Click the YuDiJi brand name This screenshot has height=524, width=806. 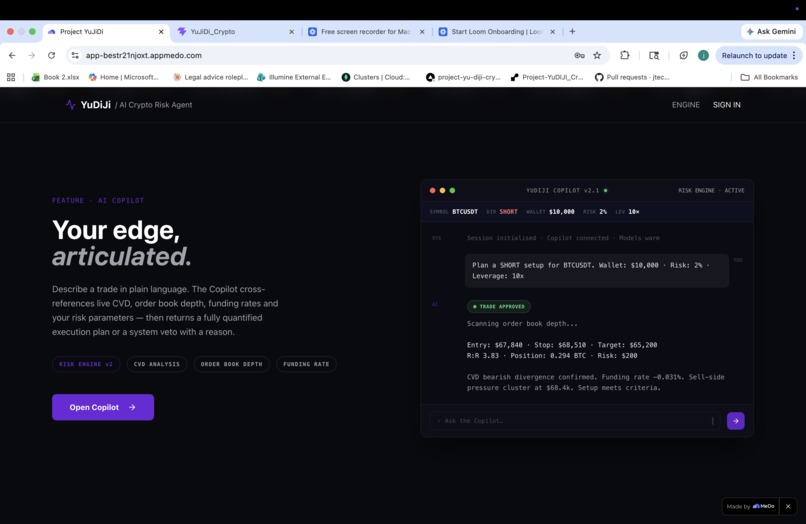point(96,105)
